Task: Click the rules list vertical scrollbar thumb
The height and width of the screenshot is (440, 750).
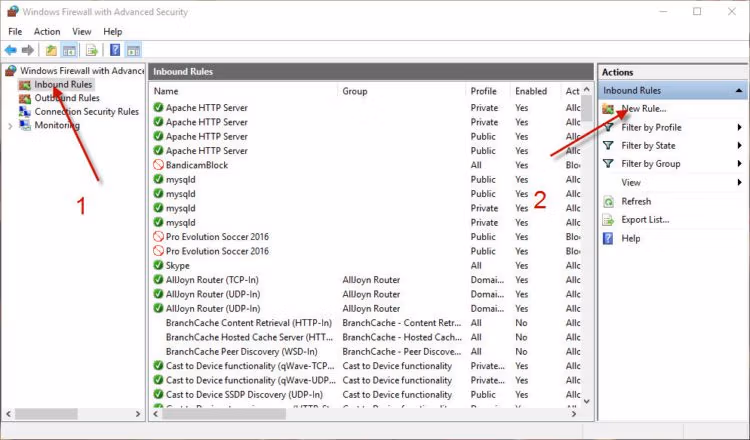Action: click(x=587, y=109)
